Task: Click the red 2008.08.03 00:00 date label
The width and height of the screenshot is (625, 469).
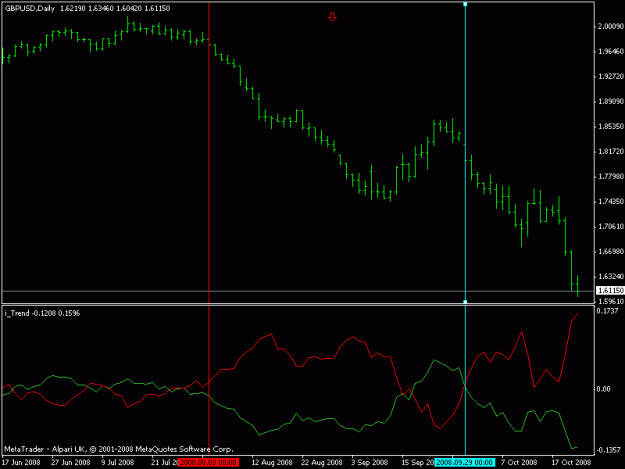Action: point(209,463)
